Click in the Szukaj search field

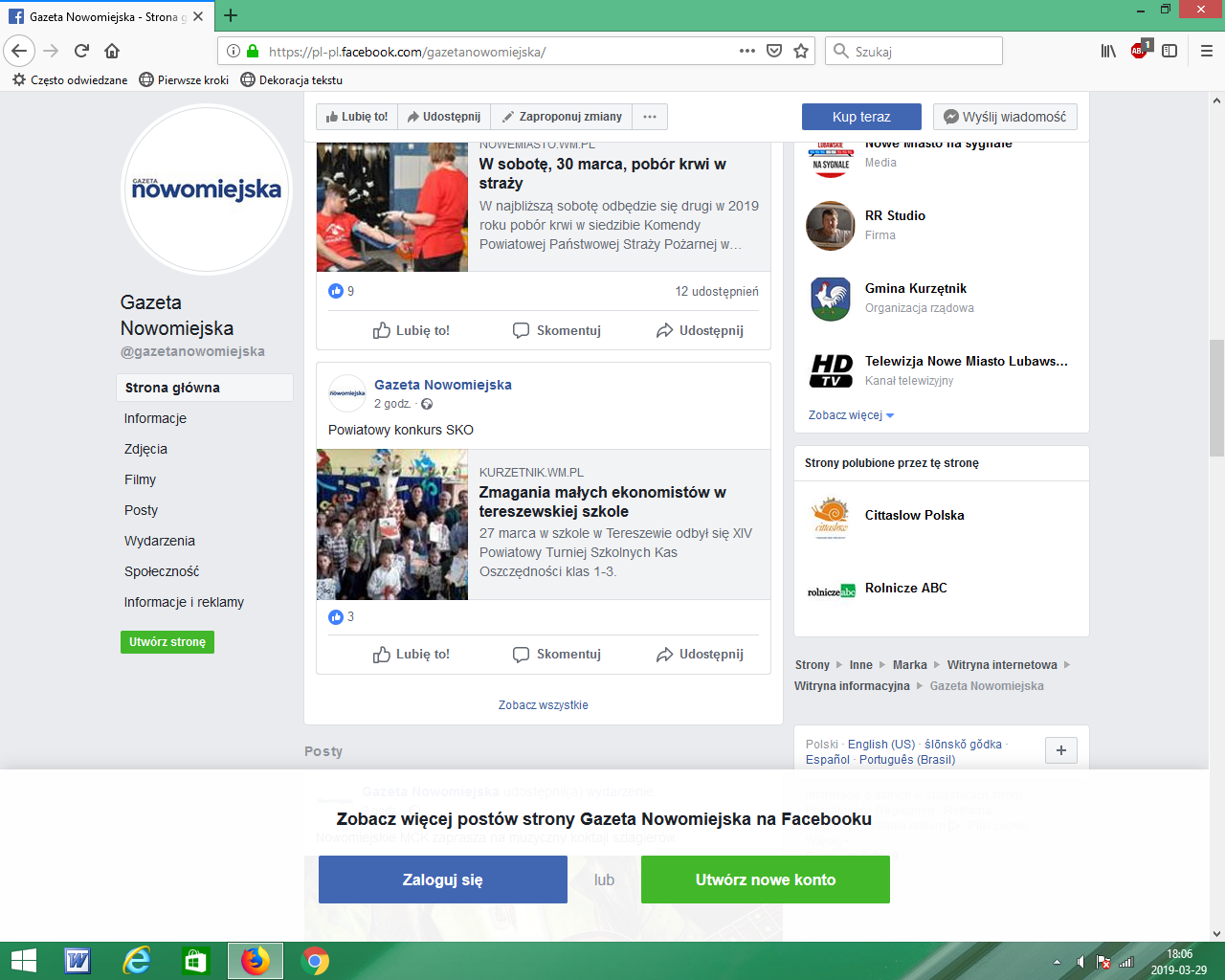914,51
